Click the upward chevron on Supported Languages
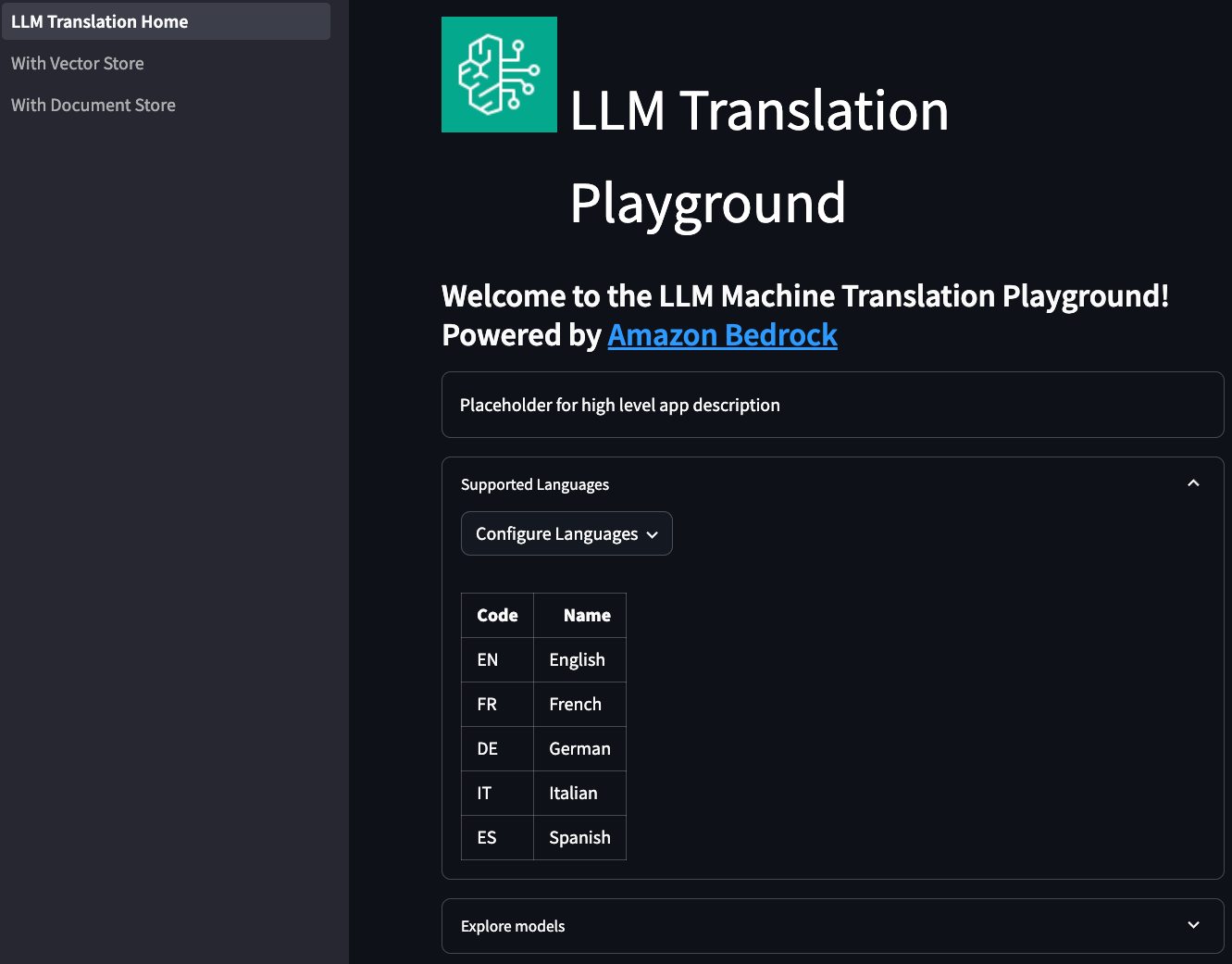The height and width of the screenshot is (964, 1232). (x=1193, y=482)
